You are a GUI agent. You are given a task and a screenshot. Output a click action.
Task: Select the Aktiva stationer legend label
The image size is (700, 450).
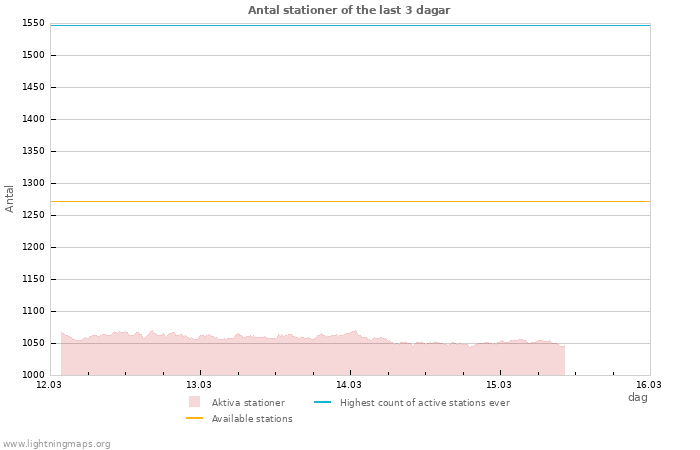(x=248, y=403)
